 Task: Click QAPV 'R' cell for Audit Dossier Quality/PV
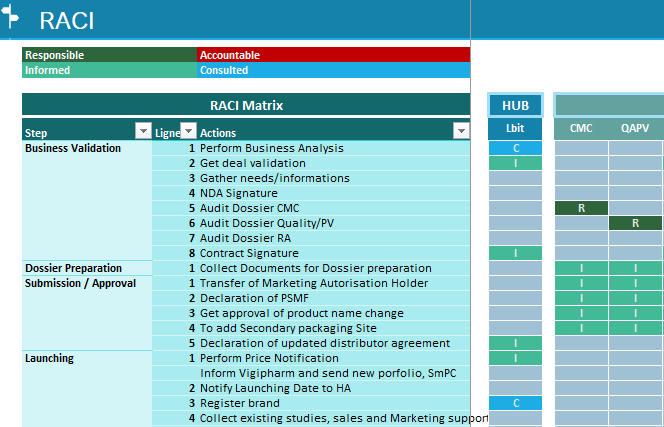[x=635, y=223]
